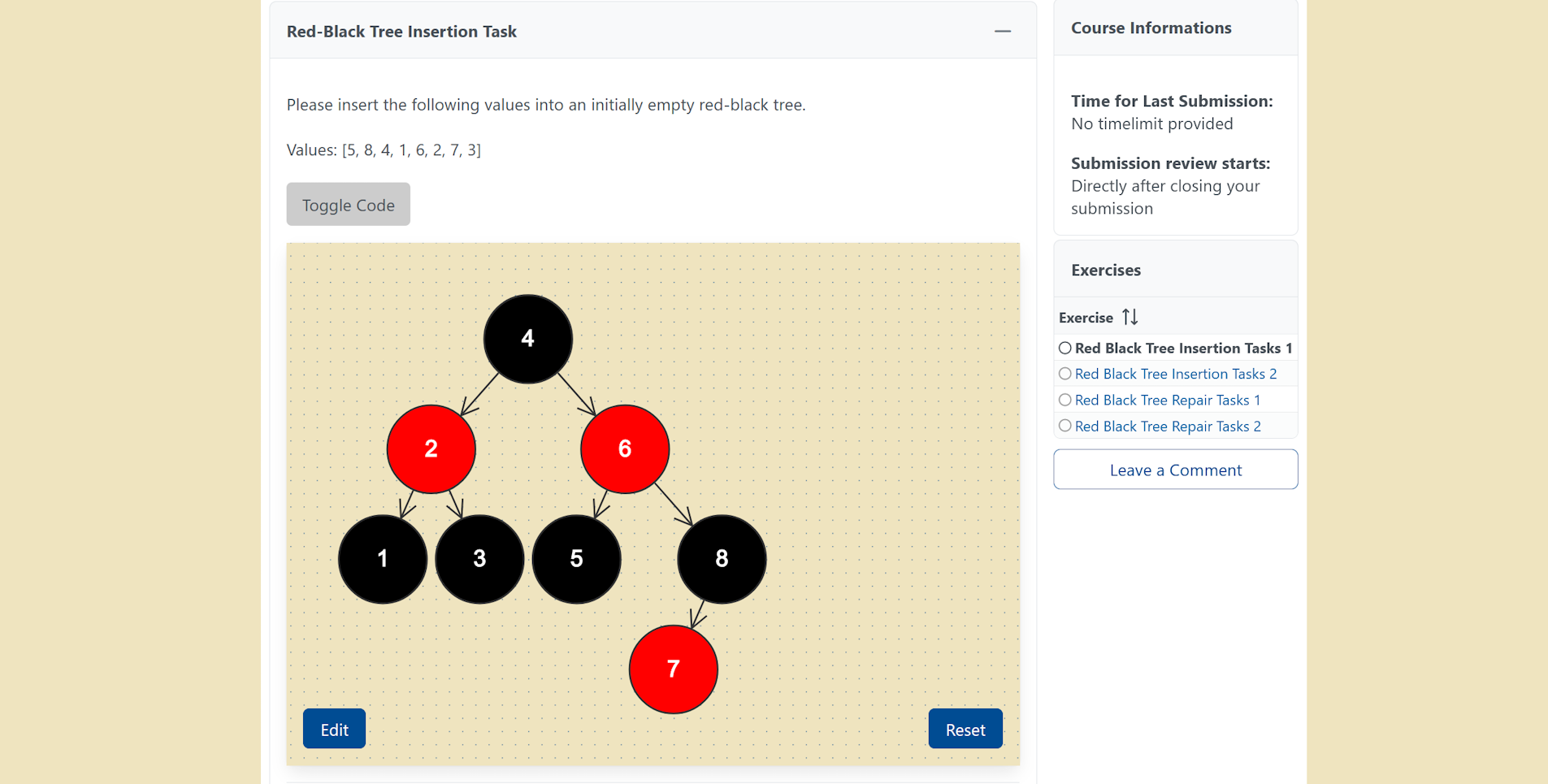Reset the tree canvas
The height and width of the screenshot is (784, 1548).
click(965, 729)
